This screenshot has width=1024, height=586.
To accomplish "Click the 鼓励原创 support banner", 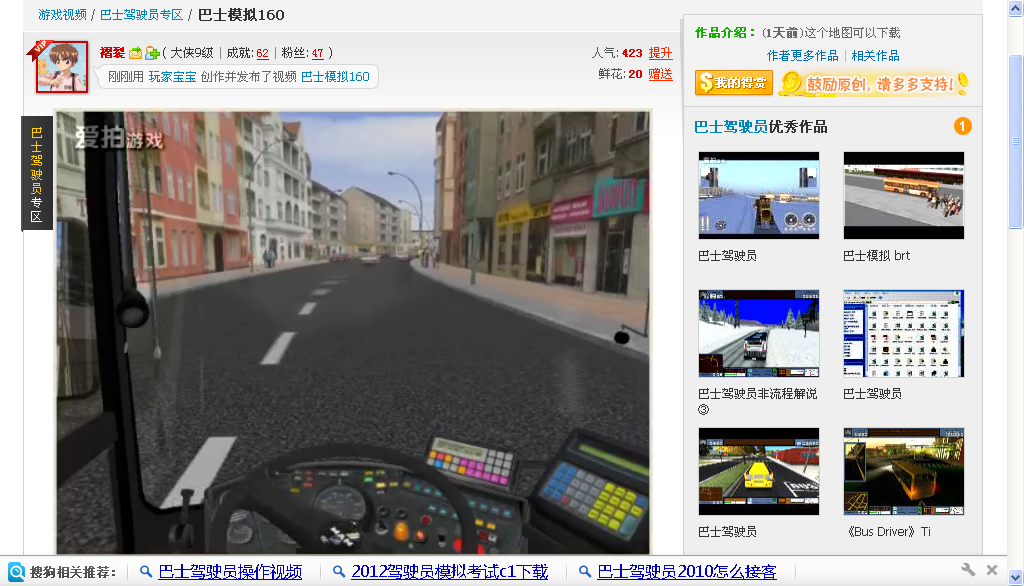I will pos(874,84).
